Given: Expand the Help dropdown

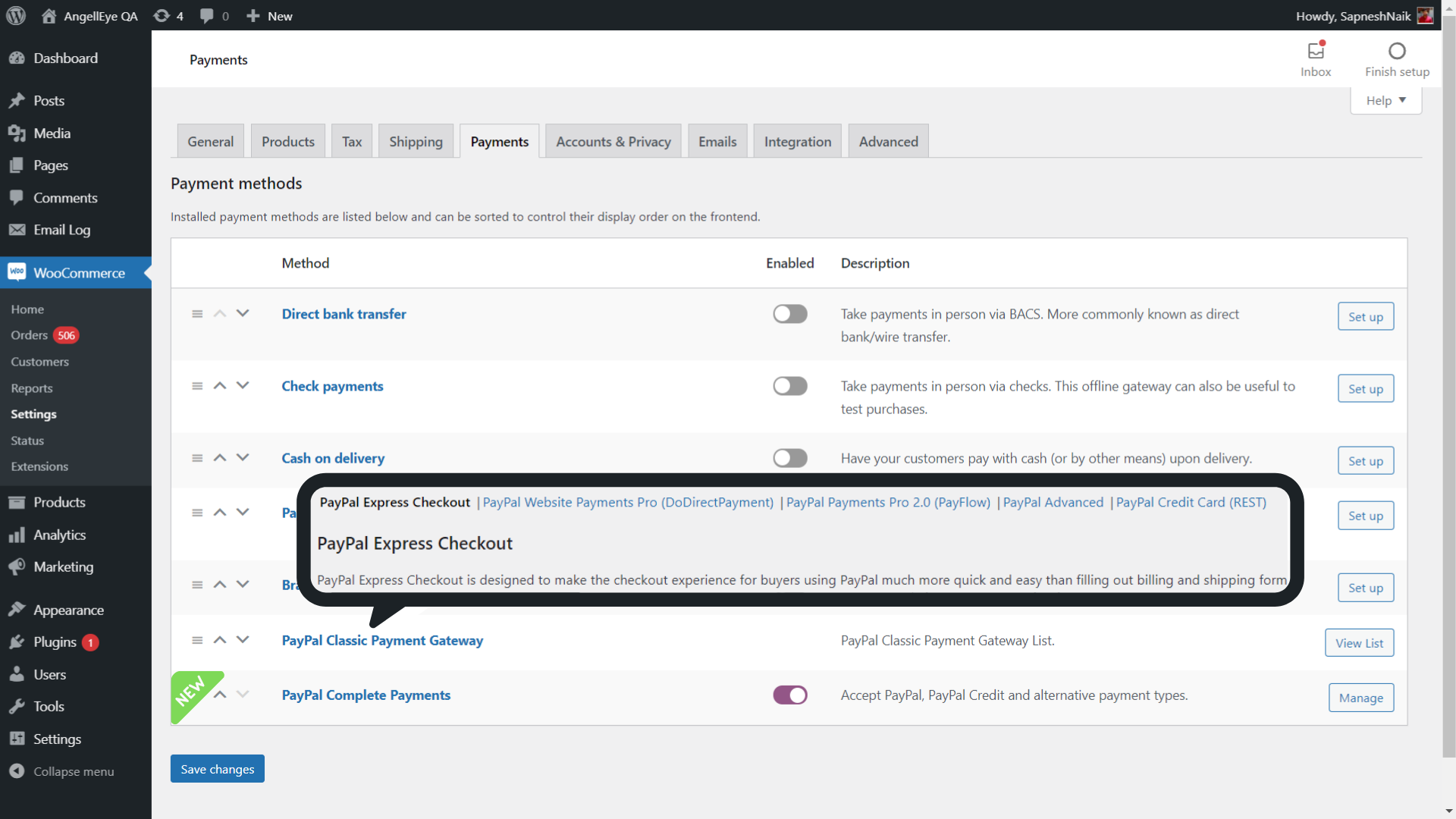Looking at the screenshot, I should [x=1385, y=100].
